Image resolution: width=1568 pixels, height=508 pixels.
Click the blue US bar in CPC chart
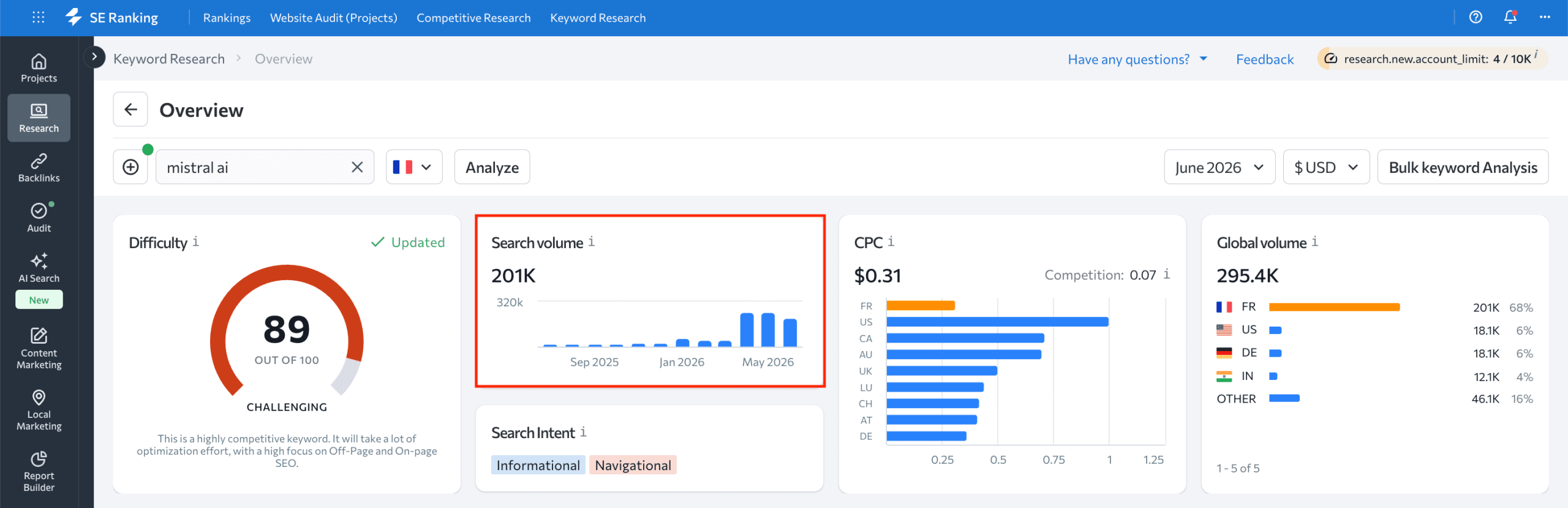pyautogui.click(x=997, y=322)
